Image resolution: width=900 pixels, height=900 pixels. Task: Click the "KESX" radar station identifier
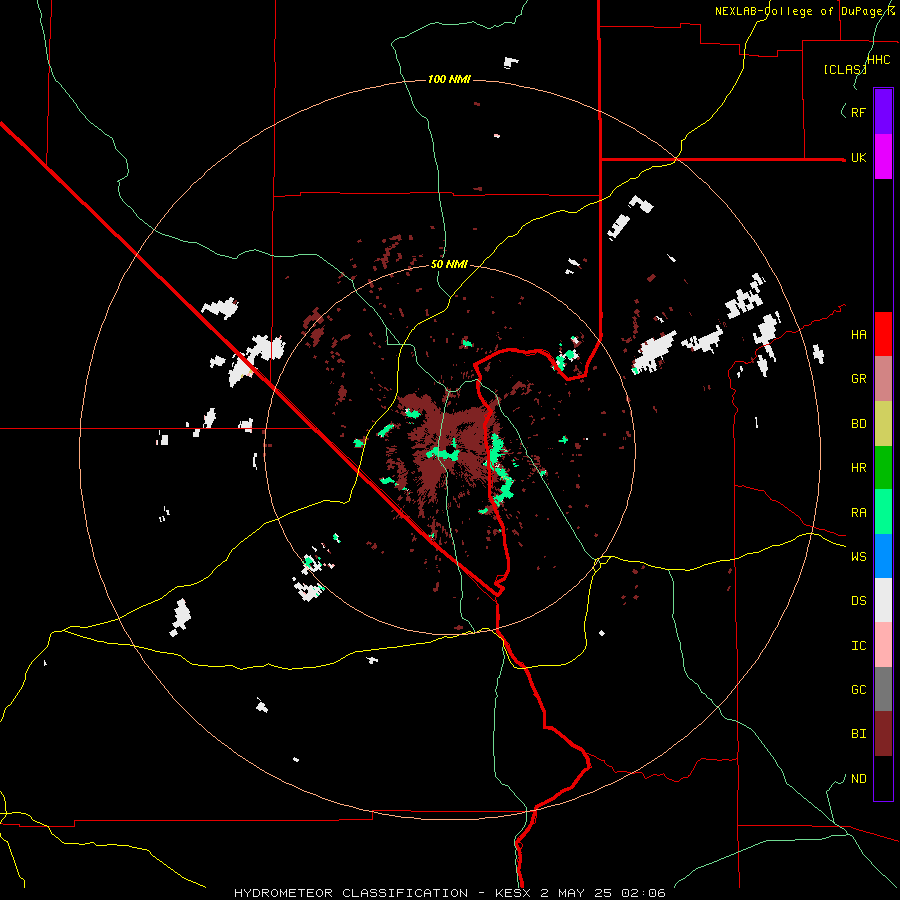513,893
